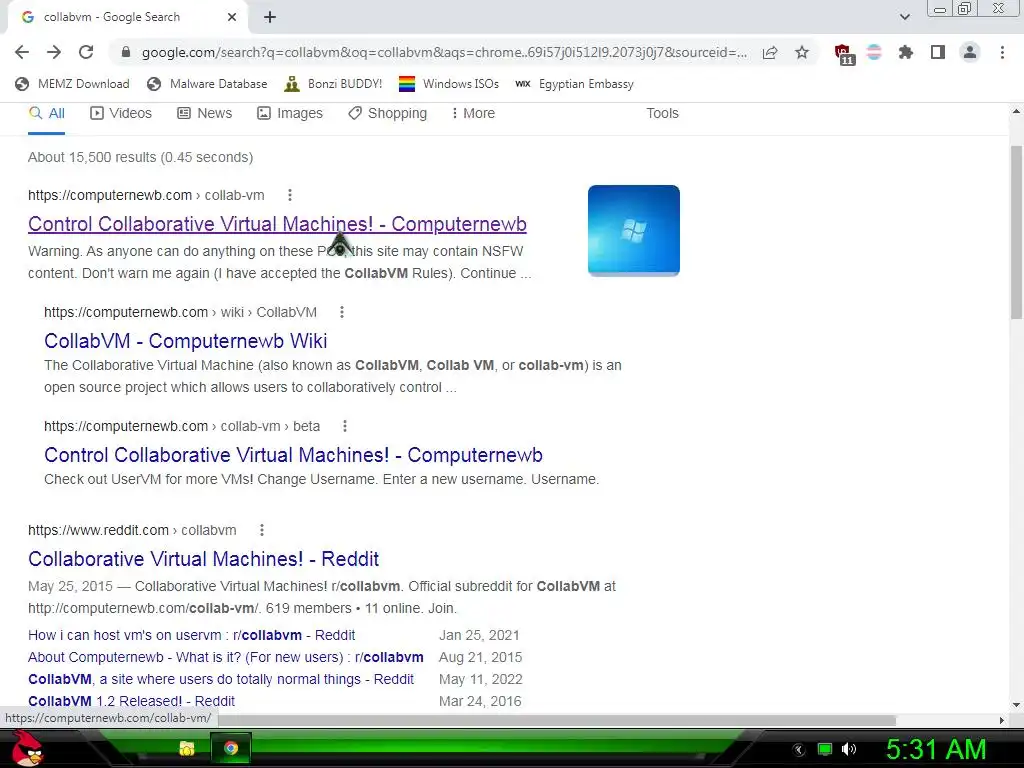
Task: Click Chrome taskbar icon
Action: coord(231,748)
